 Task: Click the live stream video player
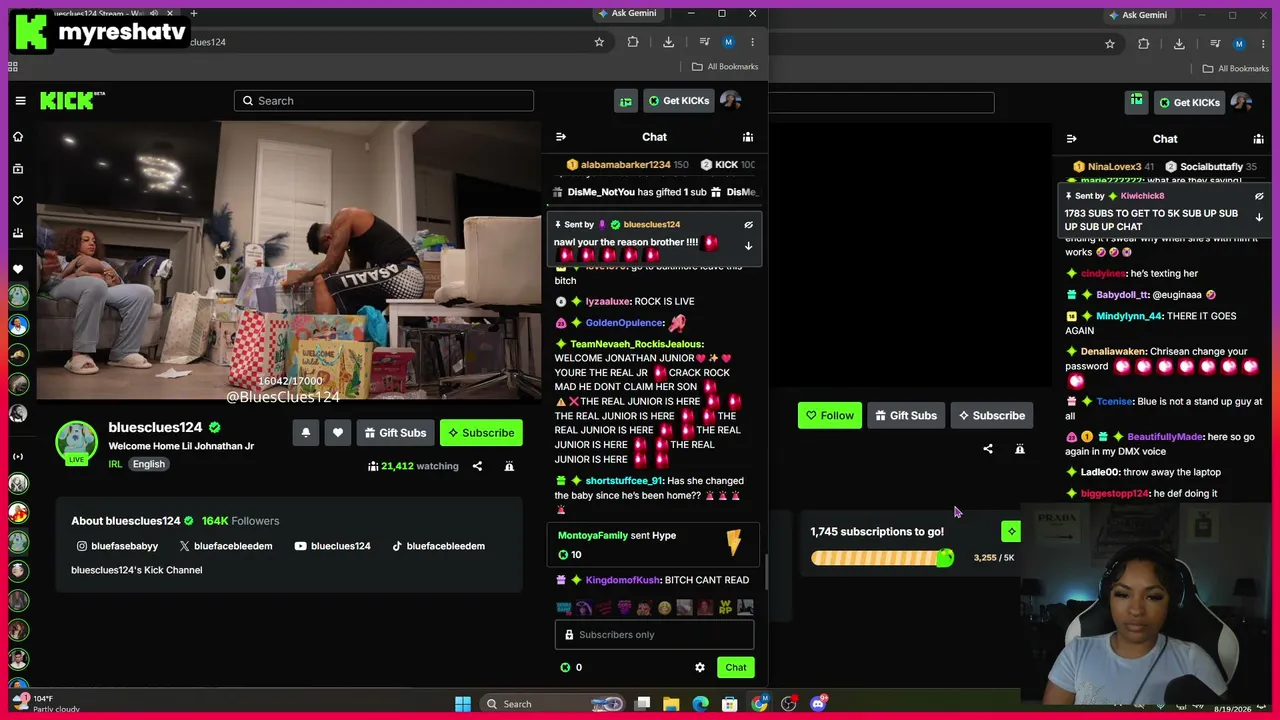(289, 260)
